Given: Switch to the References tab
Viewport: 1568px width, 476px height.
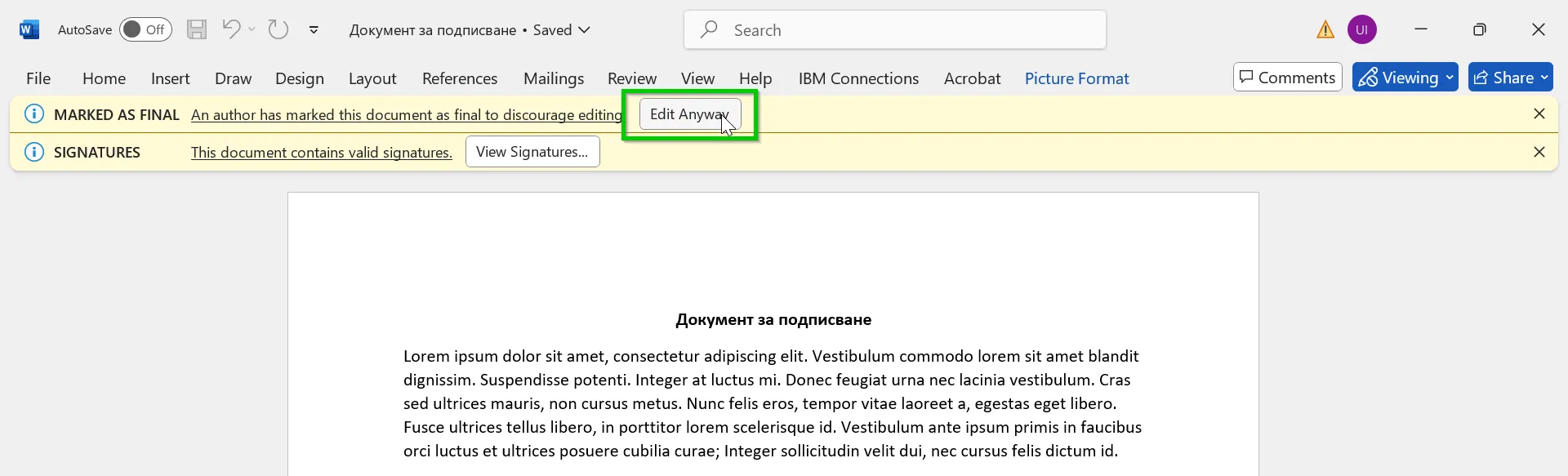Looking at the screenshot, I should [460, 78].
